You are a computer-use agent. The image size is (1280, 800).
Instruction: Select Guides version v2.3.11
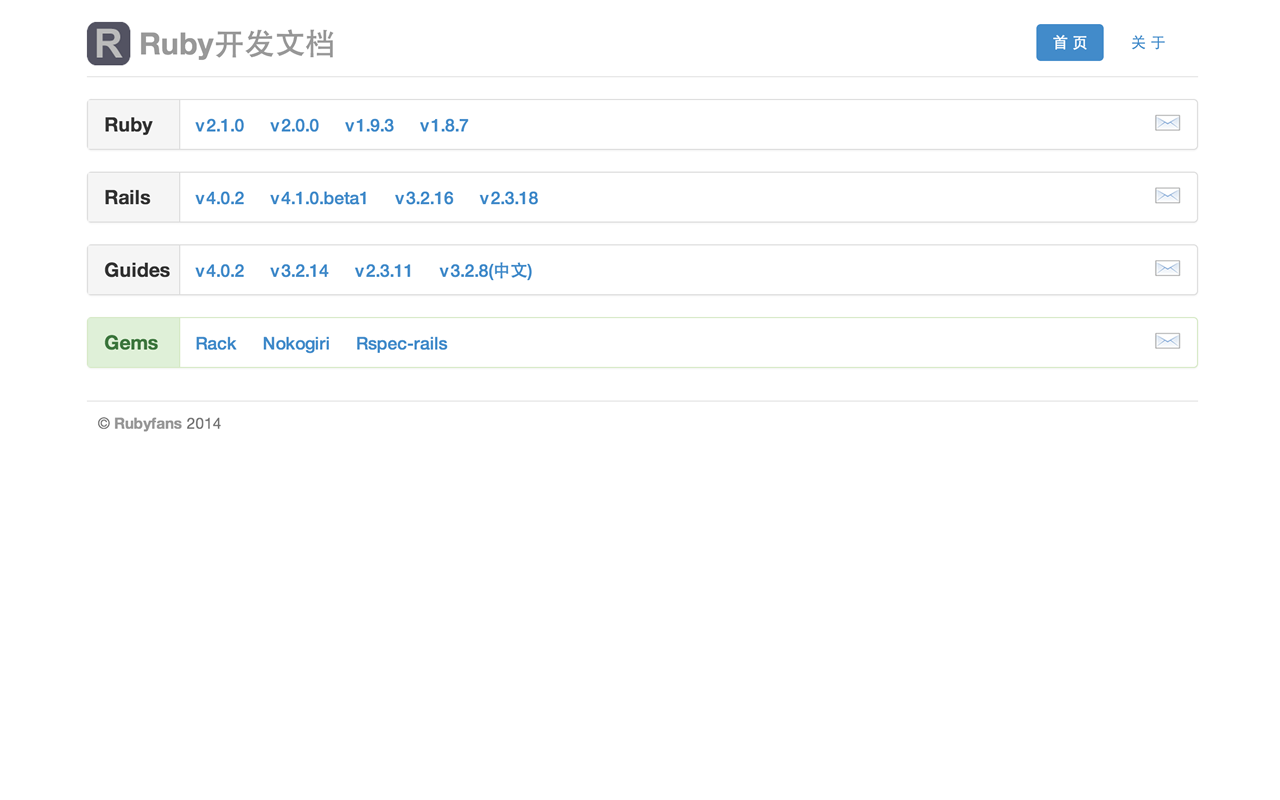pos(383,270)
